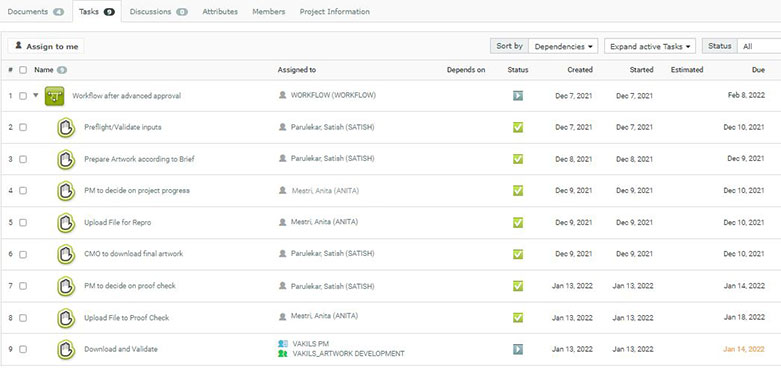
Task: Click the task icon for Download and Validate
Action: 66,350
